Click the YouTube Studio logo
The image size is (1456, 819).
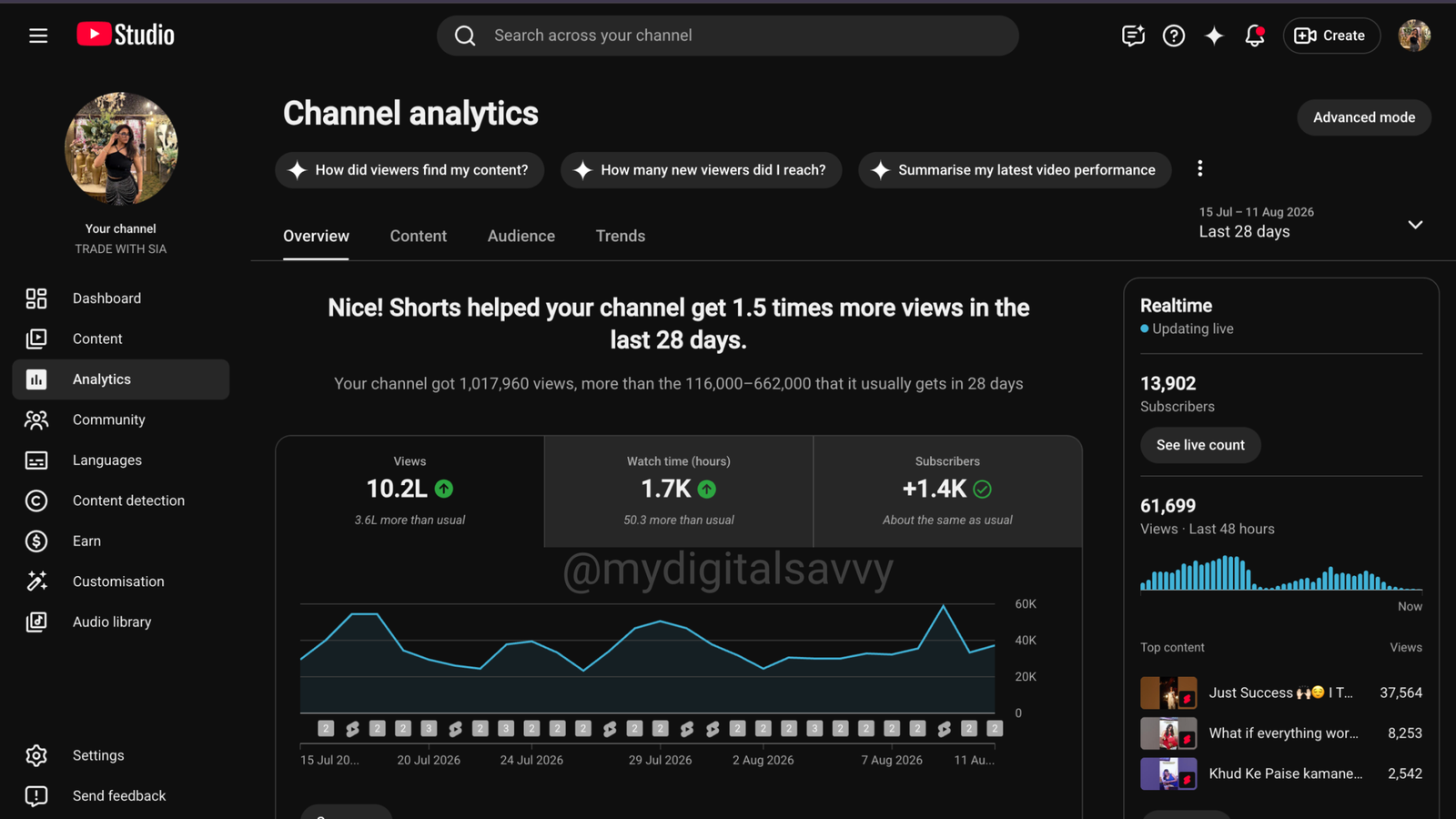coord(126,35)
